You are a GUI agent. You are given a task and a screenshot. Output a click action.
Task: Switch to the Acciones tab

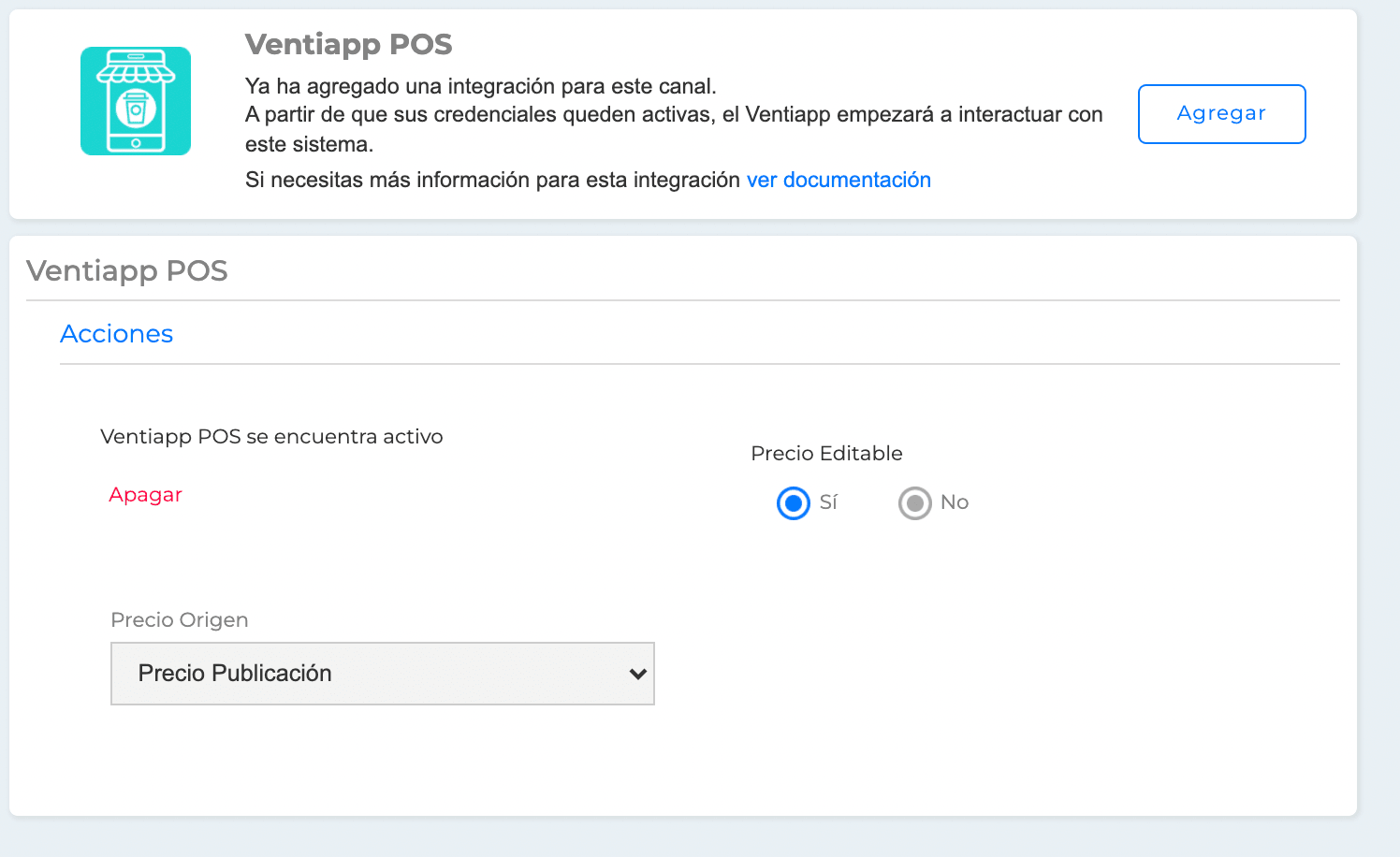coord(117,334)
